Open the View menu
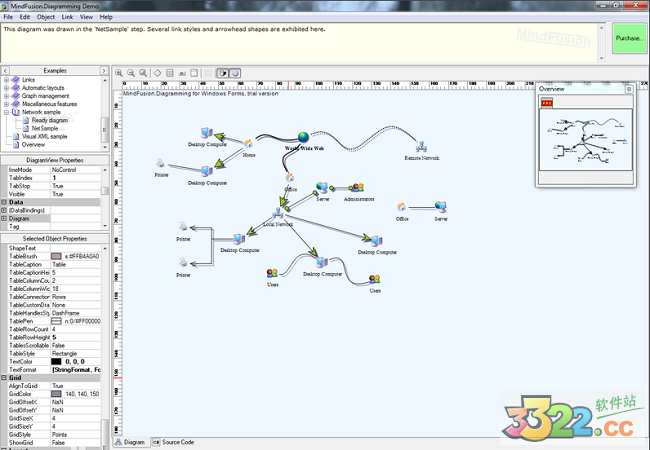This screenshot has height=450, width=650. (86, 17)
